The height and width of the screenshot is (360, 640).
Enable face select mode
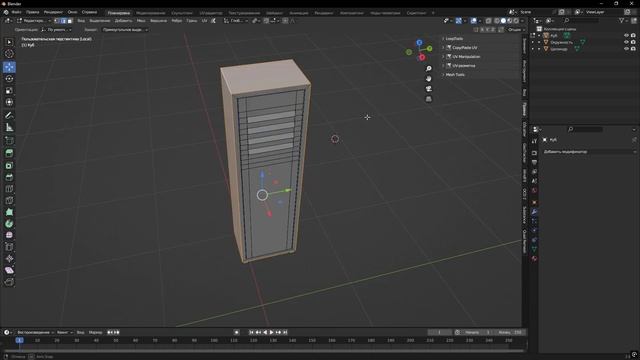pyautogui.click(x=69, y=20)
